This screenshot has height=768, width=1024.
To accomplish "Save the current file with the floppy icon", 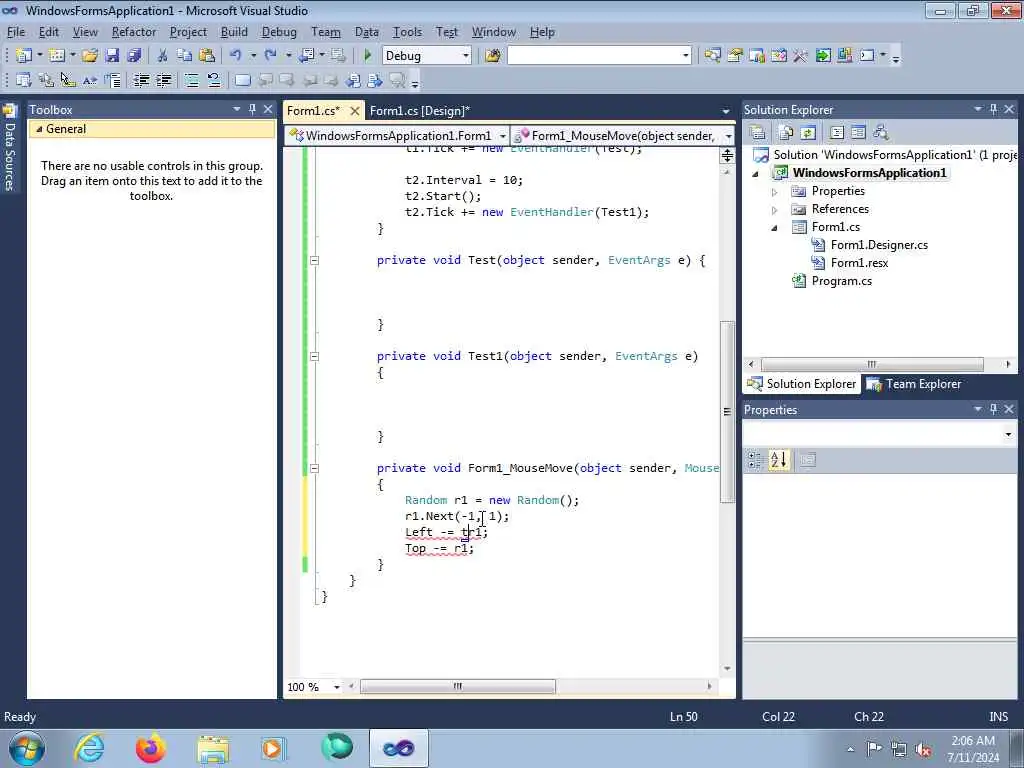I will [112, 56].
